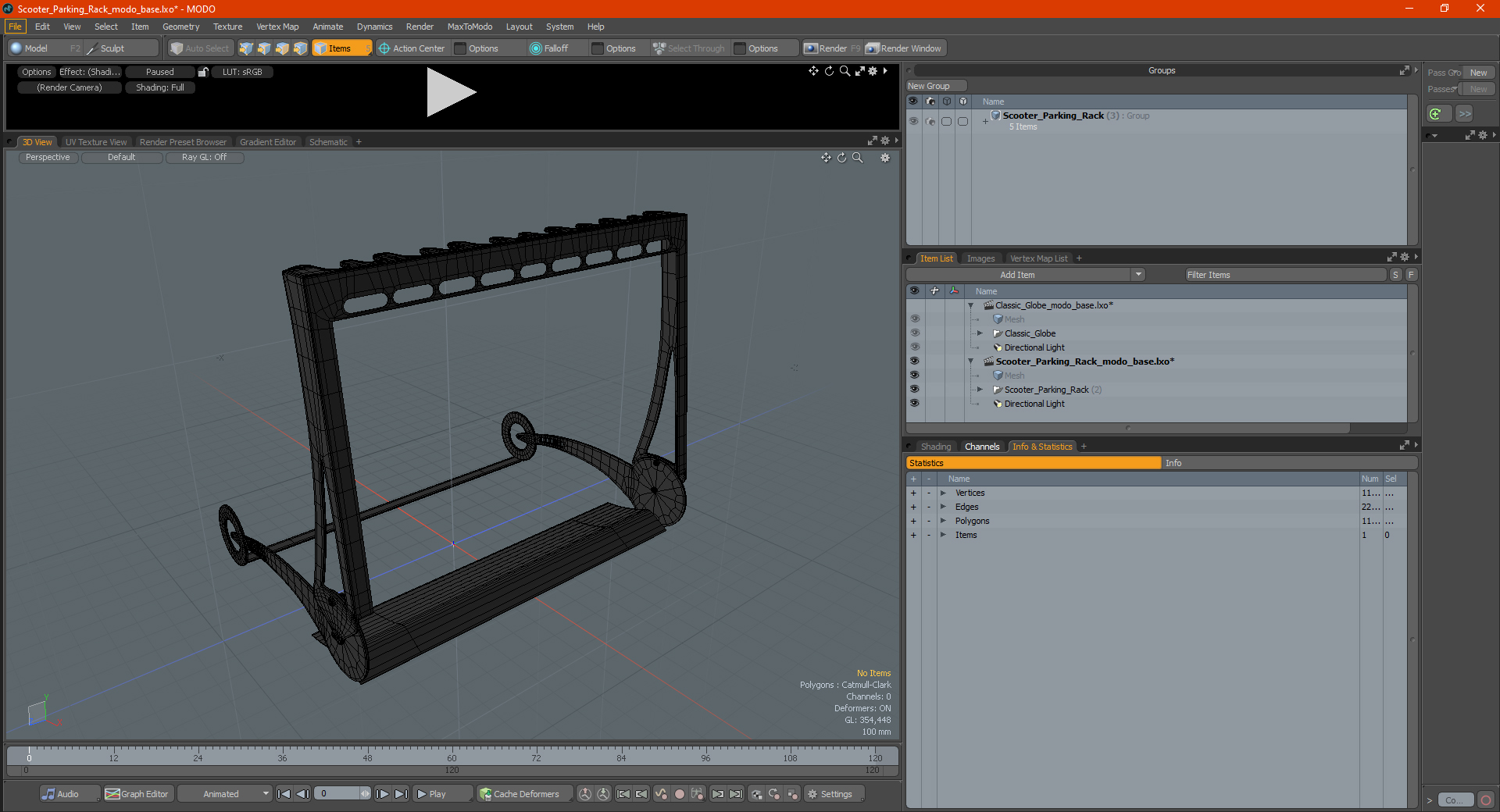Open the Geometry menu
This screenshot has height=812, width=1500.
click(x=180, y=27)
